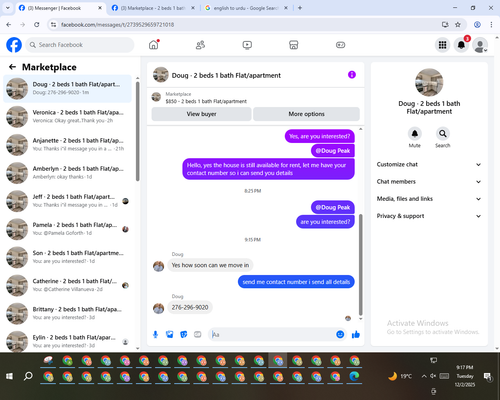500x400 pixels.
Task: Focus the Search Facebook field
Action: (x=80, y=45)
